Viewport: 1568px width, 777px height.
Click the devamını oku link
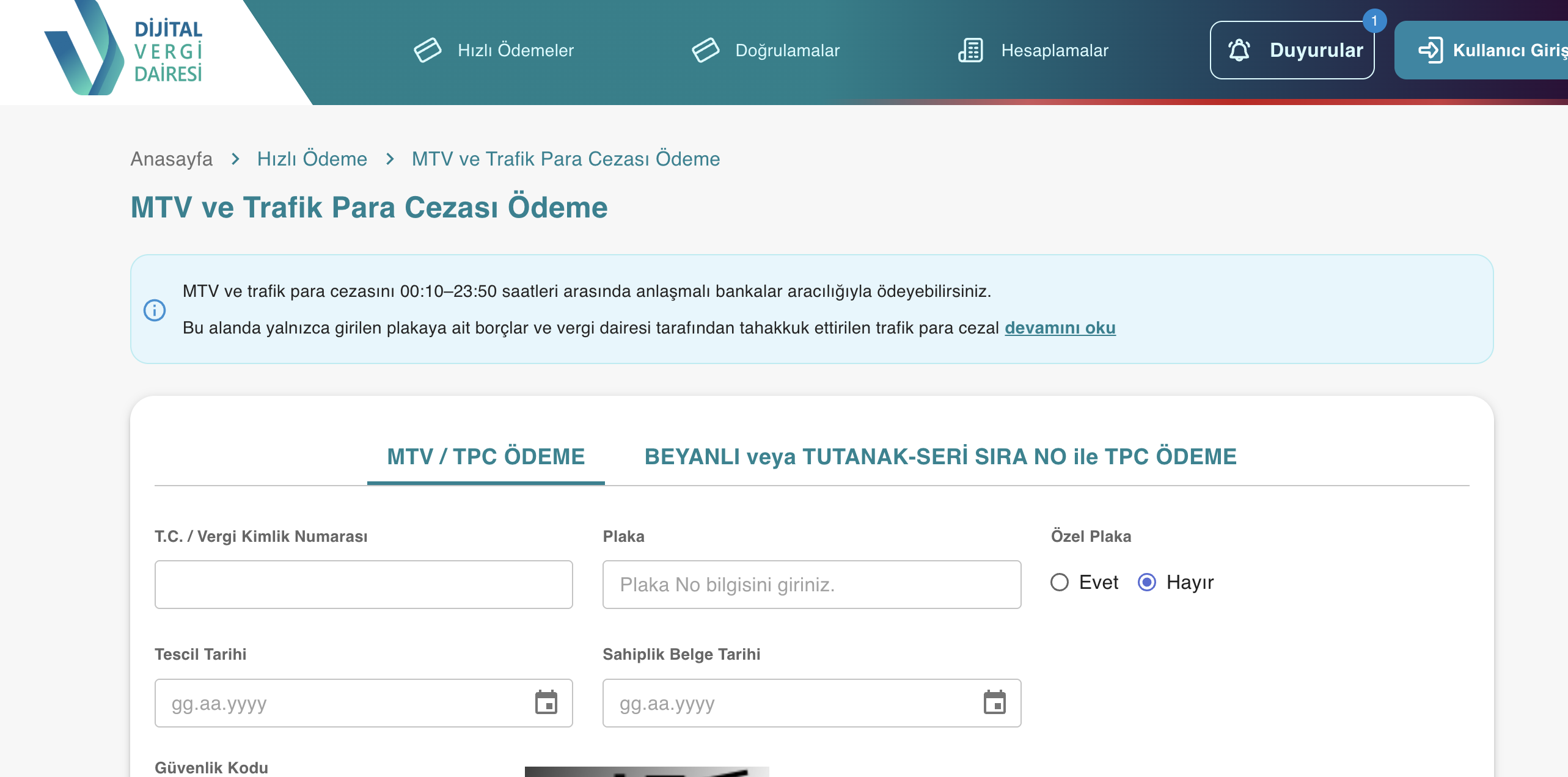(1060, 328)
